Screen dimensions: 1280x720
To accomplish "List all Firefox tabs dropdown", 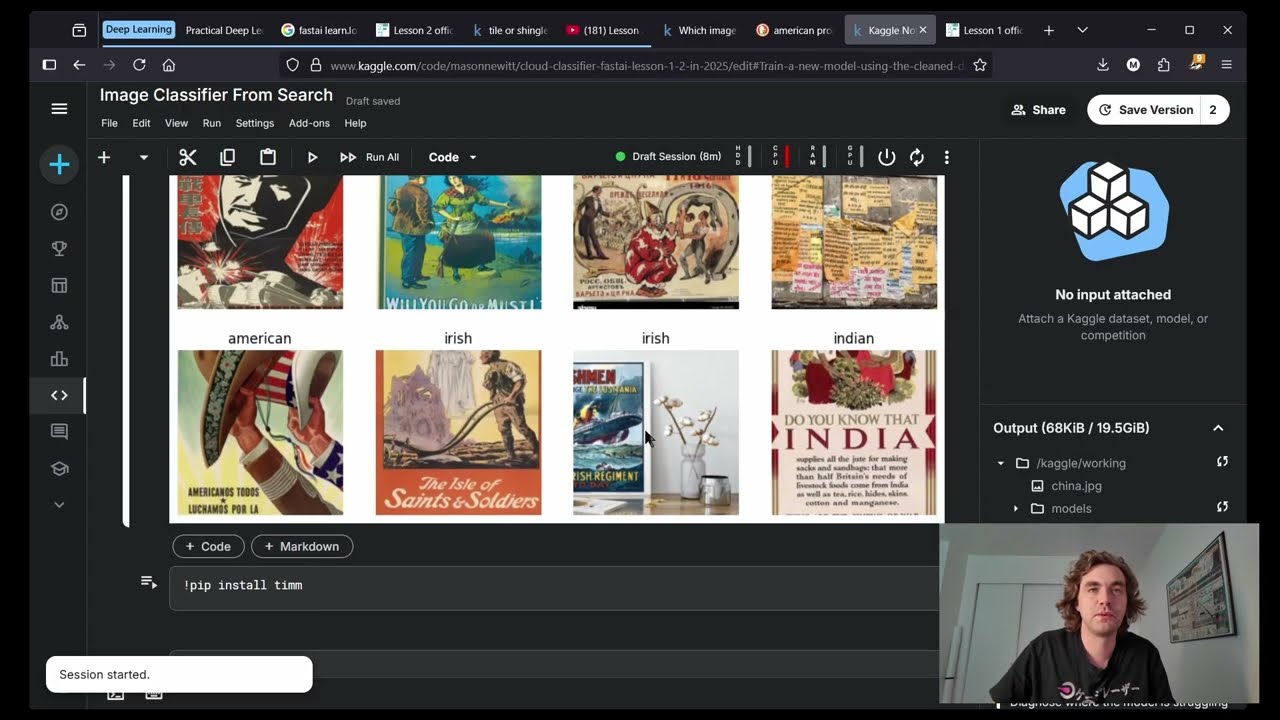I will click(x=1082, y=30).
